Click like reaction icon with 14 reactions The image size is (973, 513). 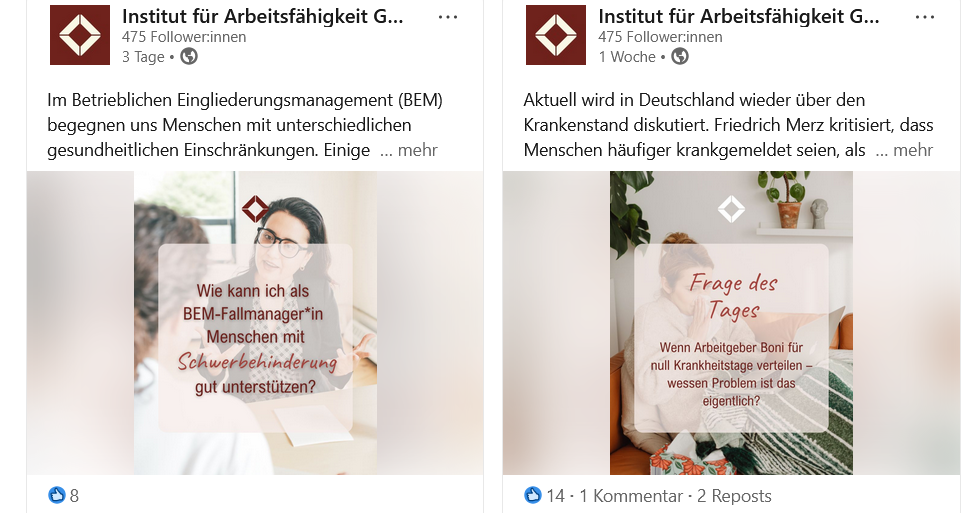pyautogui.click(x=532, y=495)
